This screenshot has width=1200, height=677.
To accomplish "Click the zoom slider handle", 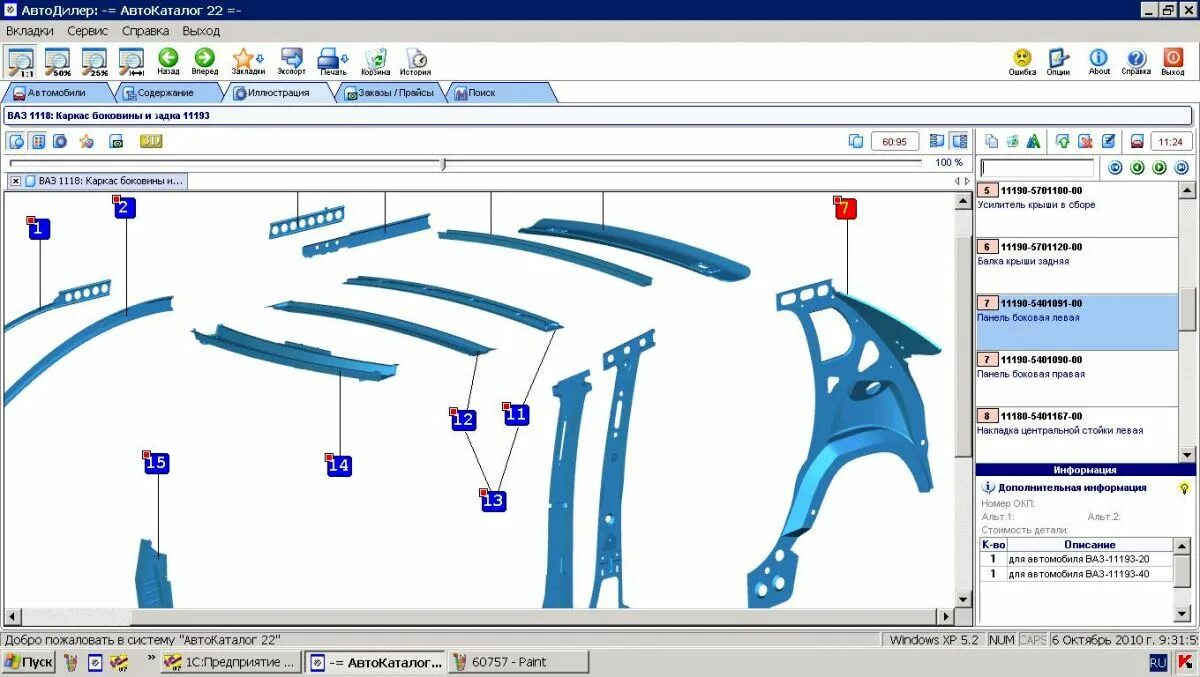I will (x=443, y=163).
